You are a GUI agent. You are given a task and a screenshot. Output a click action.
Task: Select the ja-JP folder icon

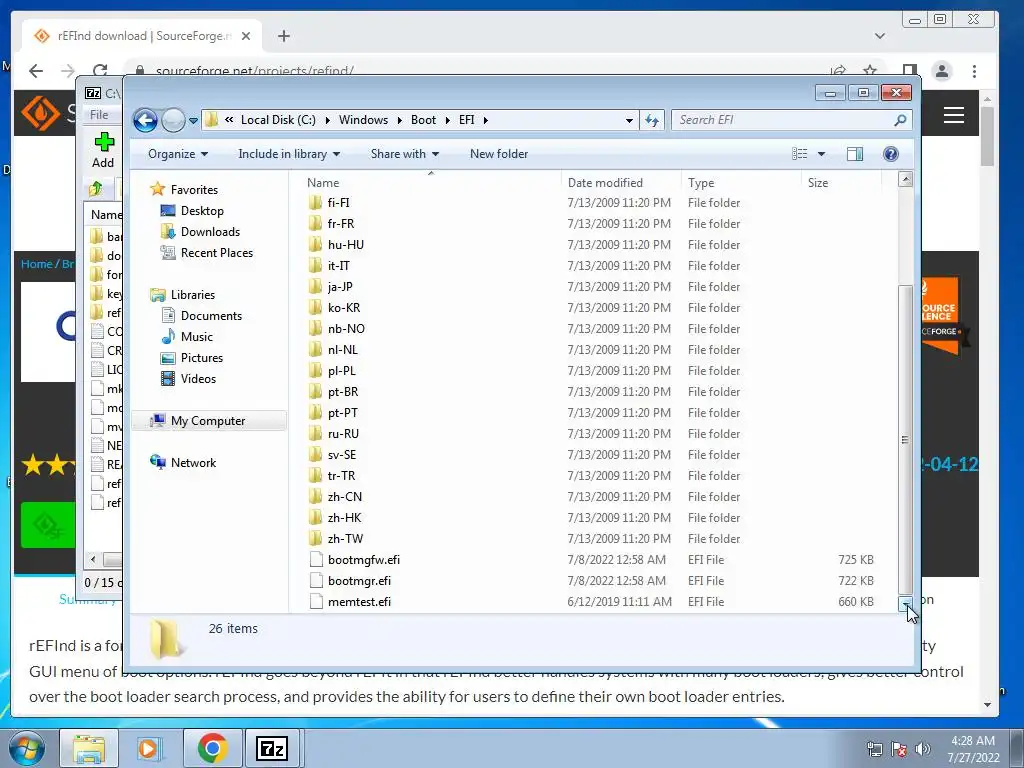pos(315,287)
